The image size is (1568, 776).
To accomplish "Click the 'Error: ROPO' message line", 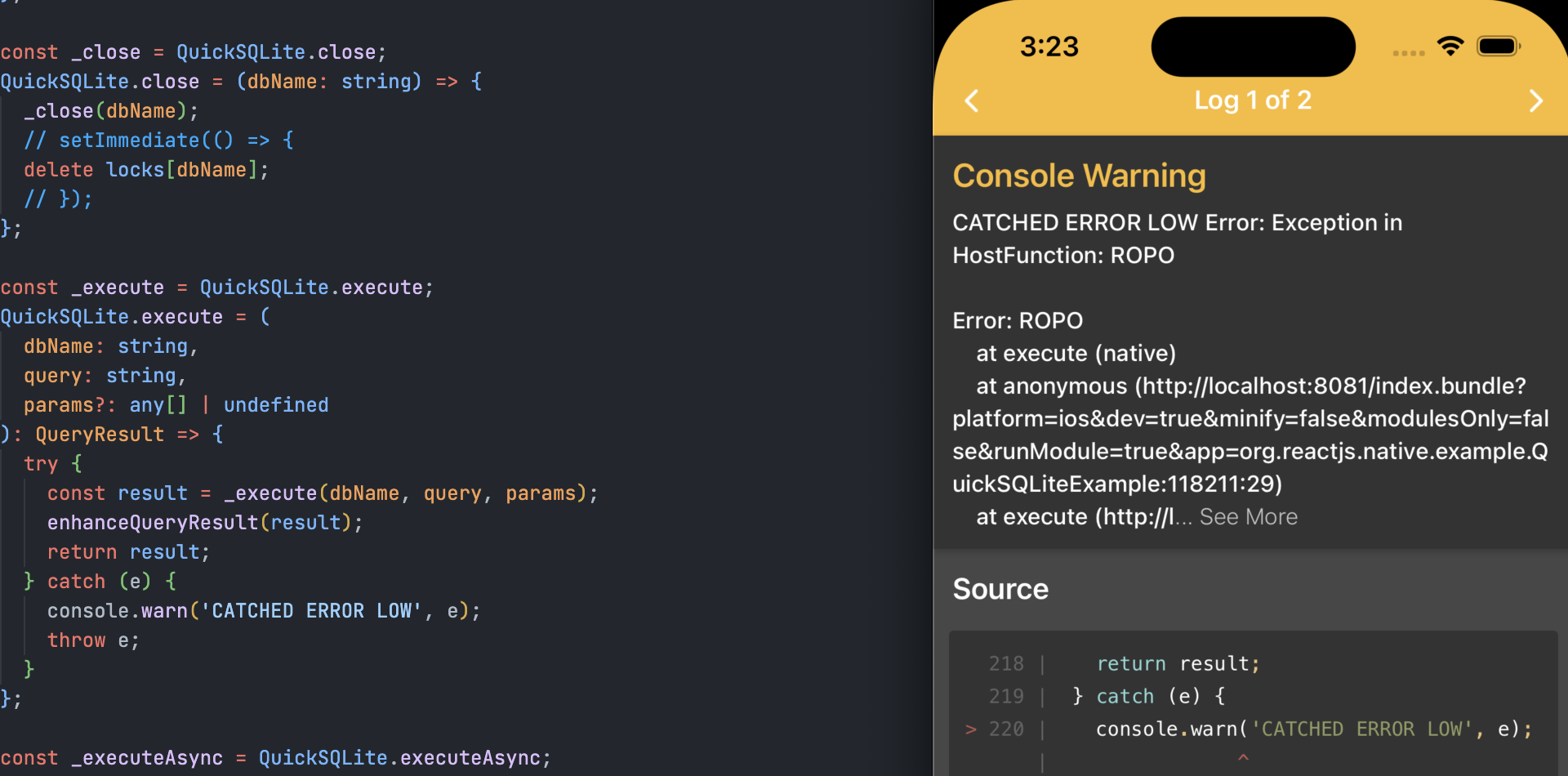I will (1018, 321).
